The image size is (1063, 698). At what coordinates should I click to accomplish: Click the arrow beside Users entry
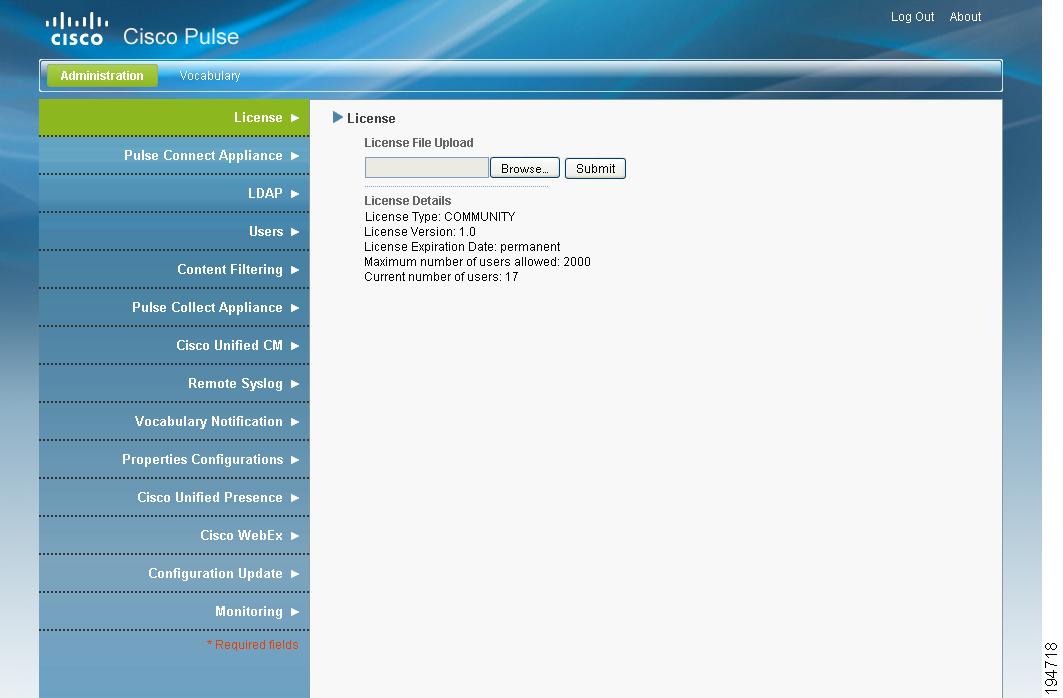293,231
